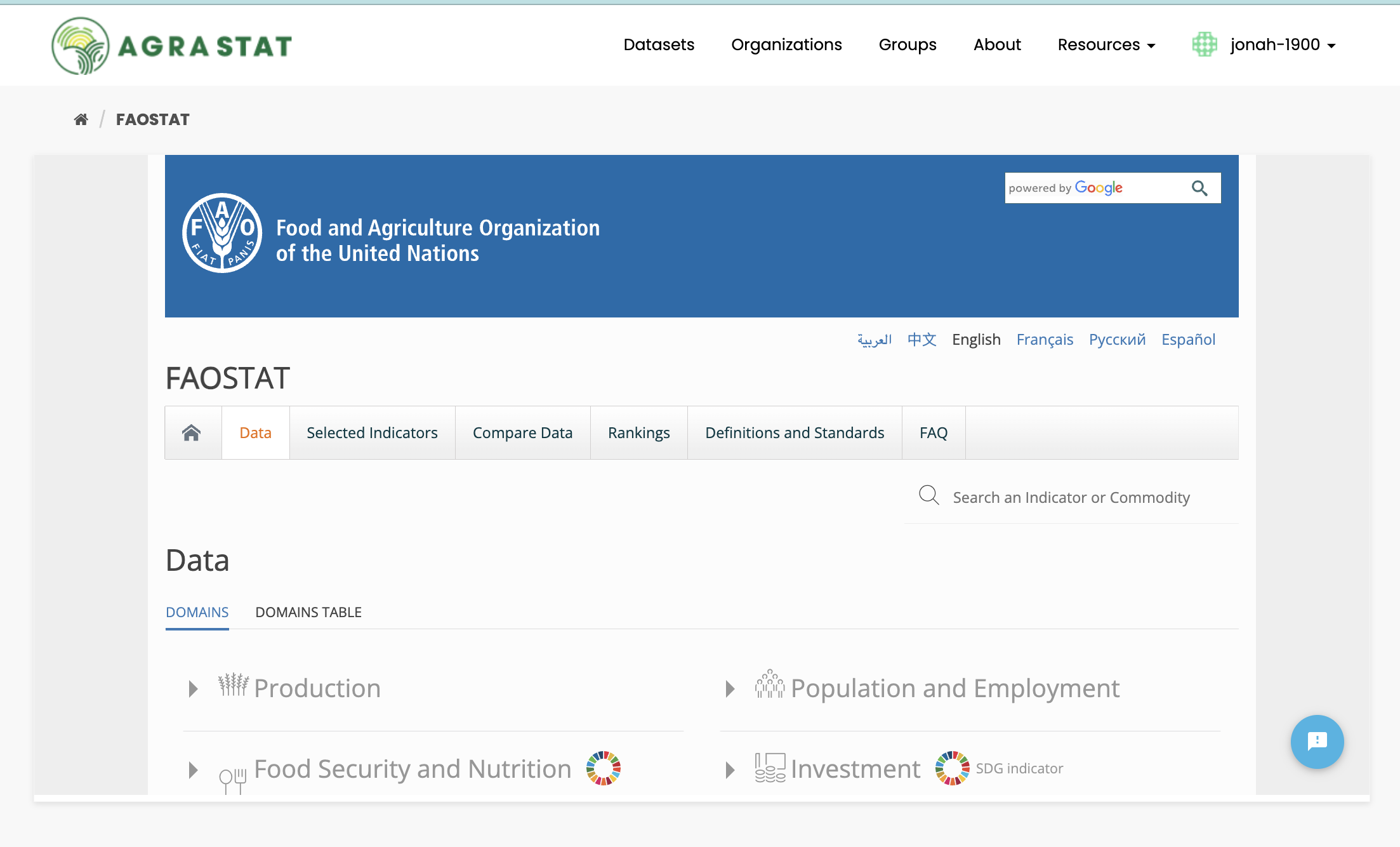The width and height of the screenshot is (1400, 847).
Task: Click the Production domain title
Action: 317,688
